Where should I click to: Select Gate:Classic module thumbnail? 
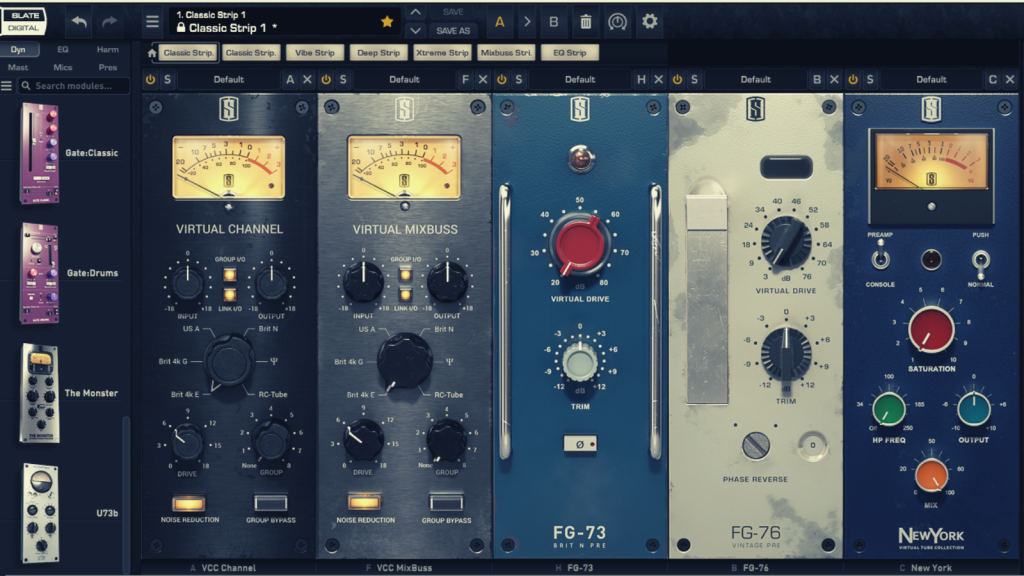click(x=40, y=153)
